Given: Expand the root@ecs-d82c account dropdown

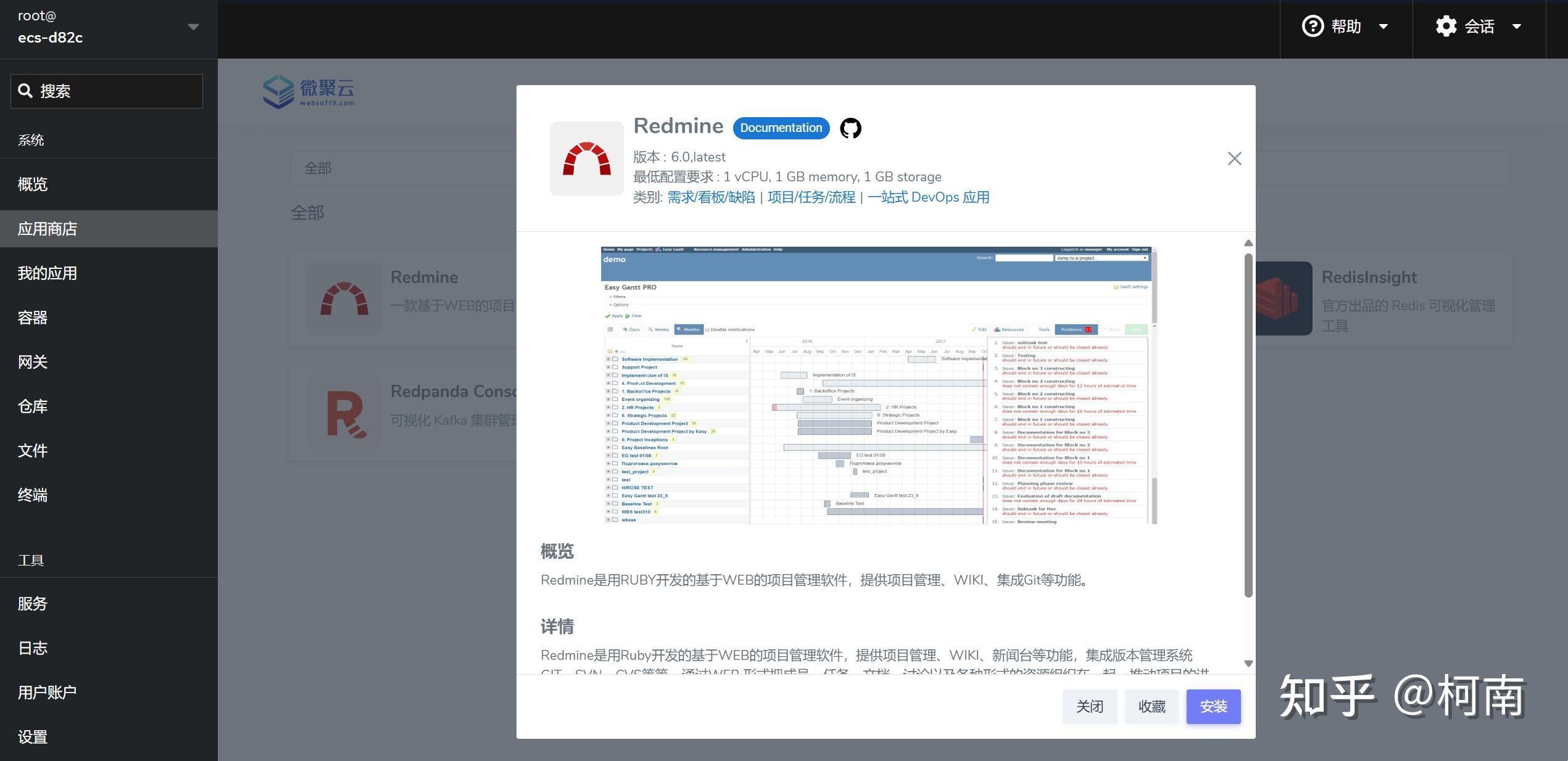Looking at the screenshot, I should click(193, 27).
